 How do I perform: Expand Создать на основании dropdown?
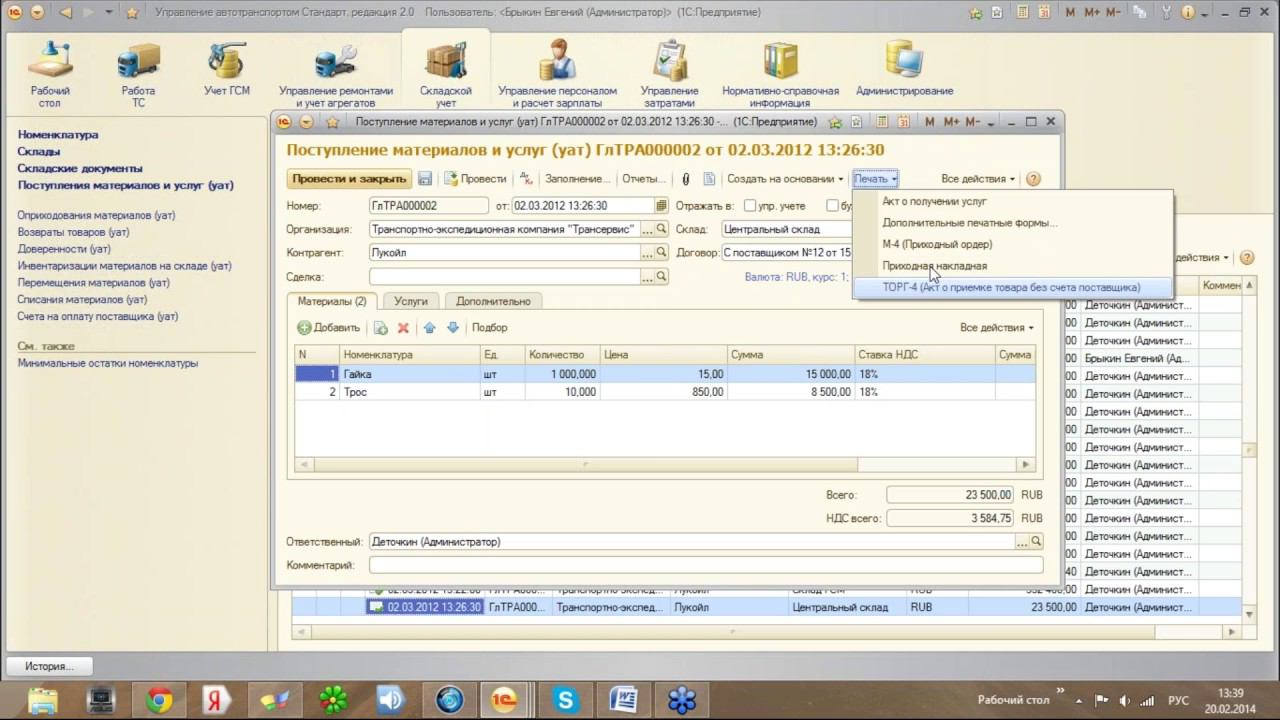785,179
